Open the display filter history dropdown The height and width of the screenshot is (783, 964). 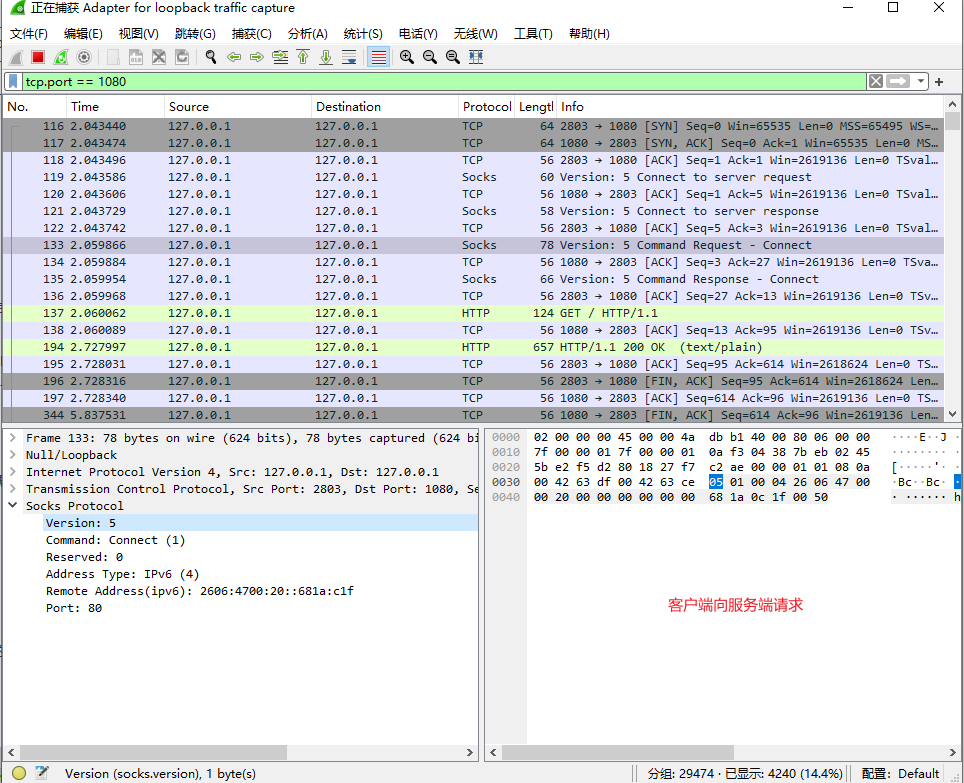pyautogui.click(x=920, y=81)
